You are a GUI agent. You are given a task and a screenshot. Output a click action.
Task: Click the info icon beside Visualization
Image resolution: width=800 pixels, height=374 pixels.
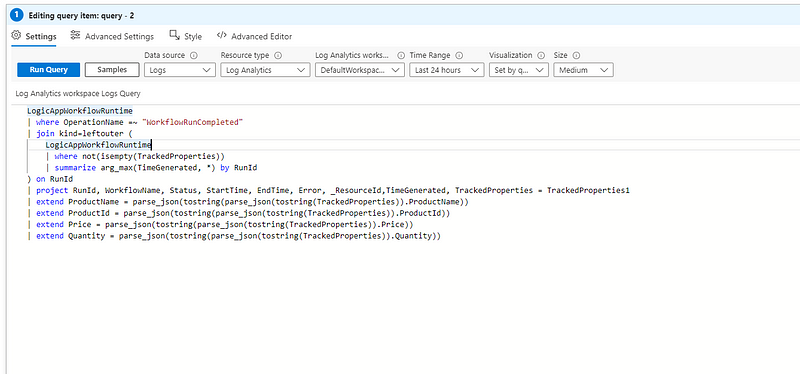click(x=541, y=55)
